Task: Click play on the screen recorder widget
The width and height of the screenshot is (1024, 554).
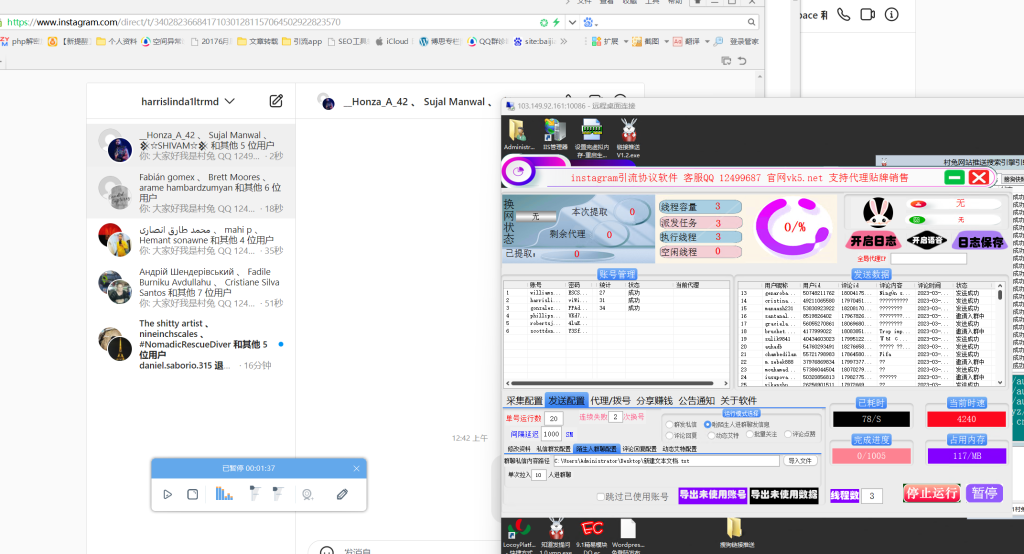Action: click(x=168, y=495)
